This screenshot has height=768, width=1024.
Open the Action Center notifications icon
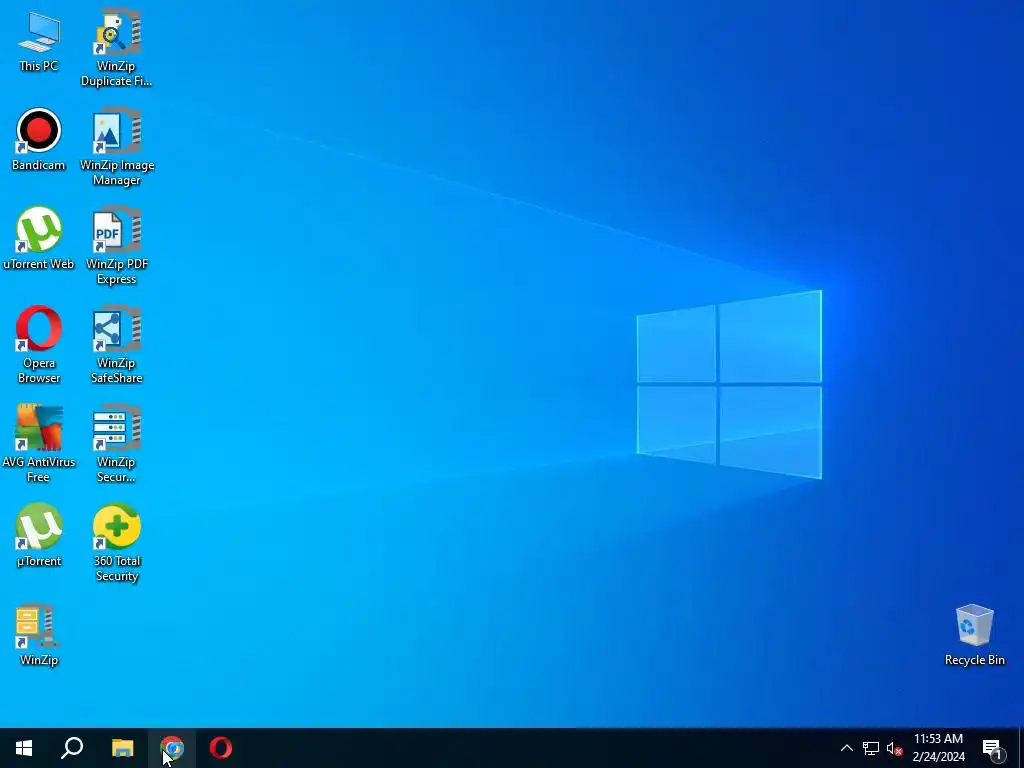[x=992, y=749]
